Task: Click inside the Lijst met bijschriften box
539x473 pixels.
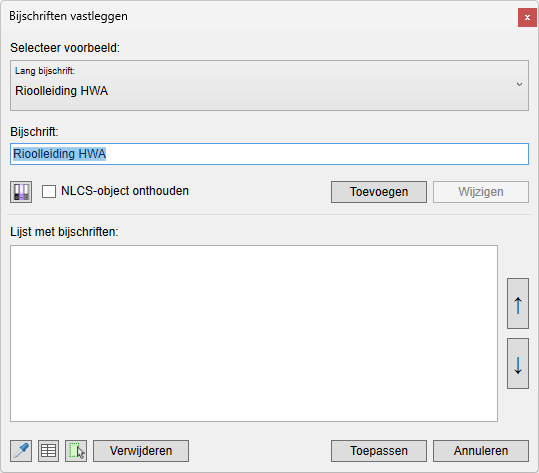Action: pyautogui.click(x=254, y=333)
